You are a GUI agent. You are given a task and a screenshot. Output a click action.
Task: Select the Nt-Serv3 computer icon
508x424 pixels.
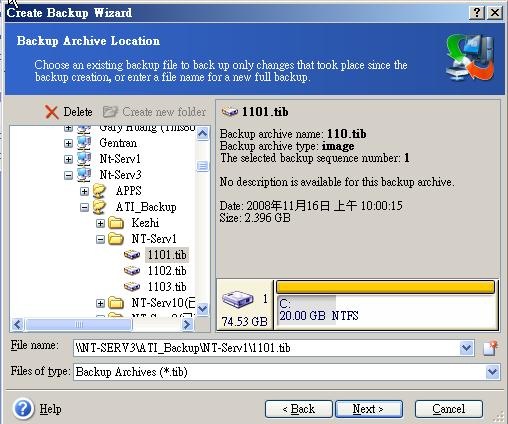[x=84, y=175]
